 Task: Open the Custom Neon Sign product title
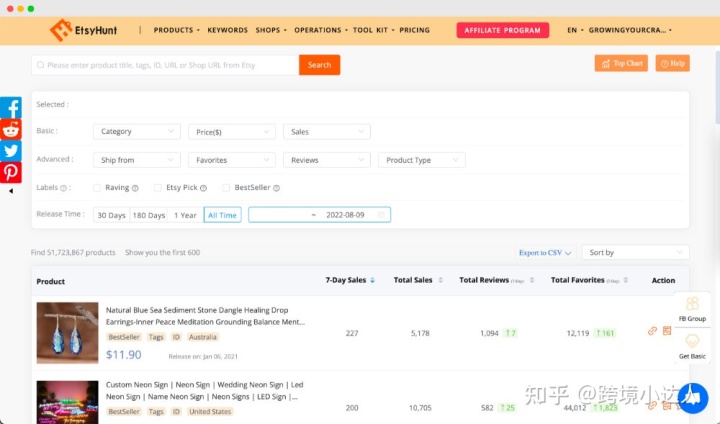[x=204, y=390]
